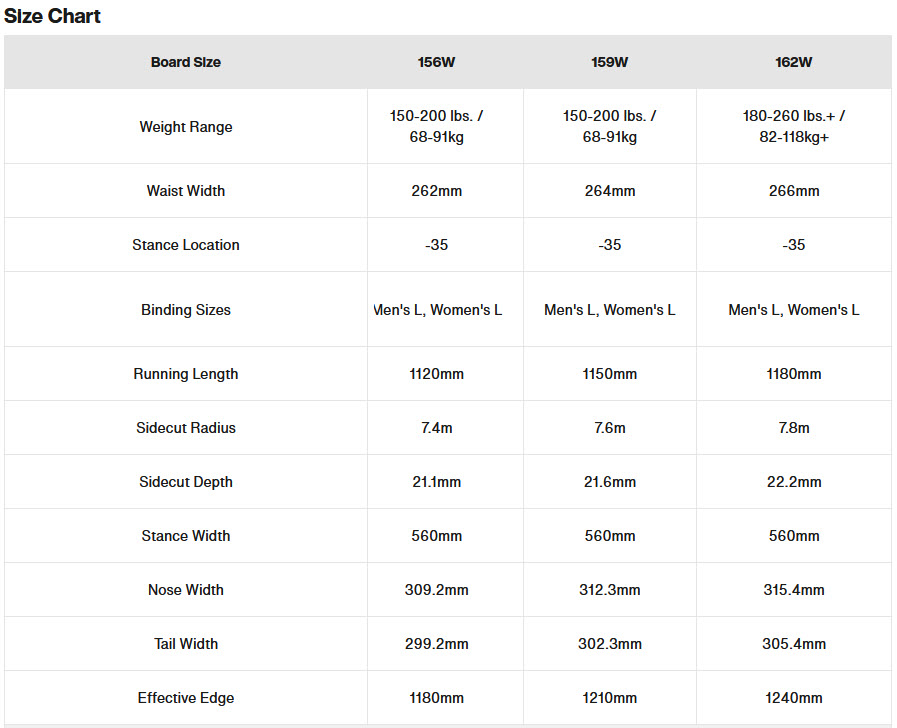Click the Binding Sizes row label
This screenshot has height=728, width=897.
tap(186, 310)
